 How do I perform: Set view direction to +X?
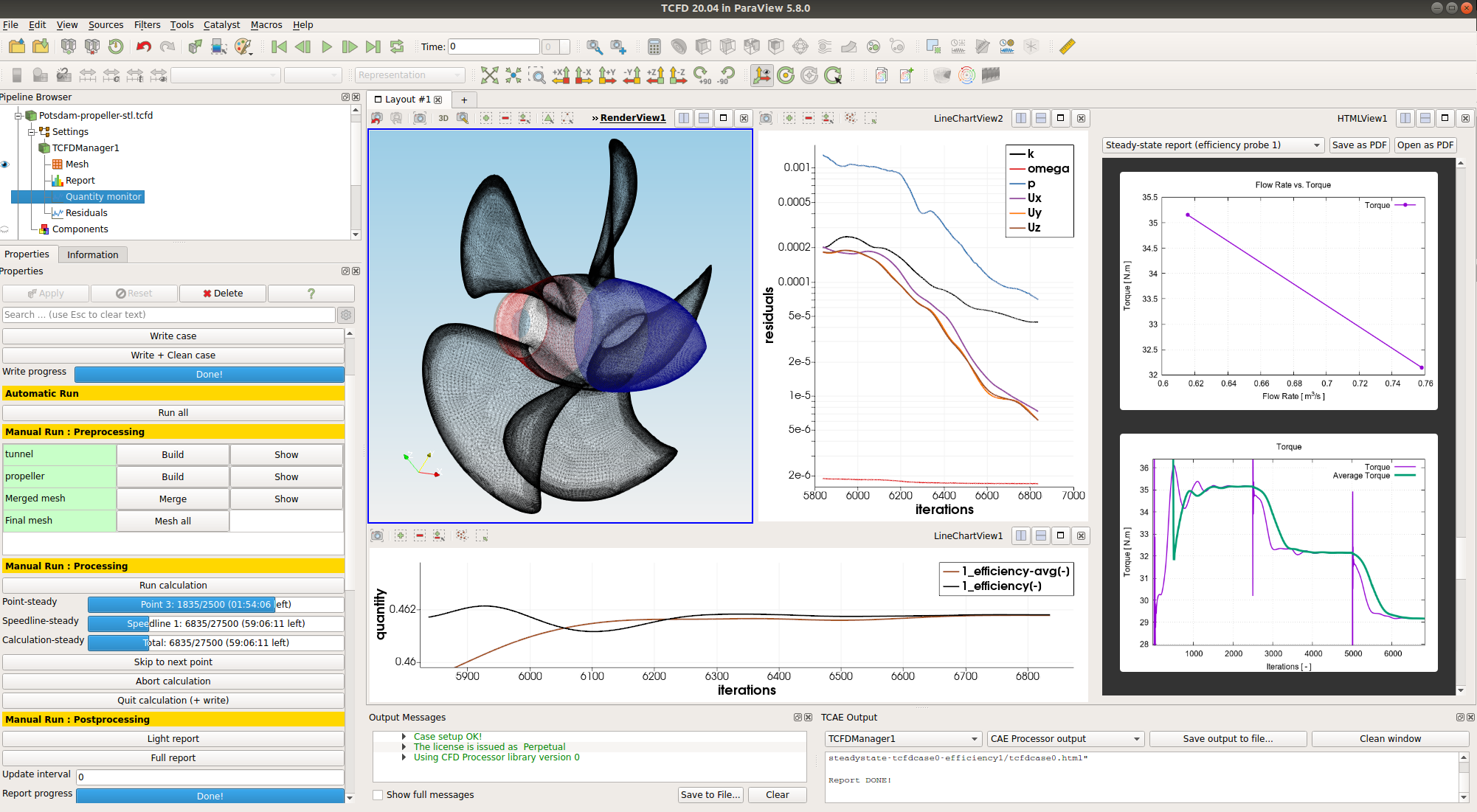561,75
